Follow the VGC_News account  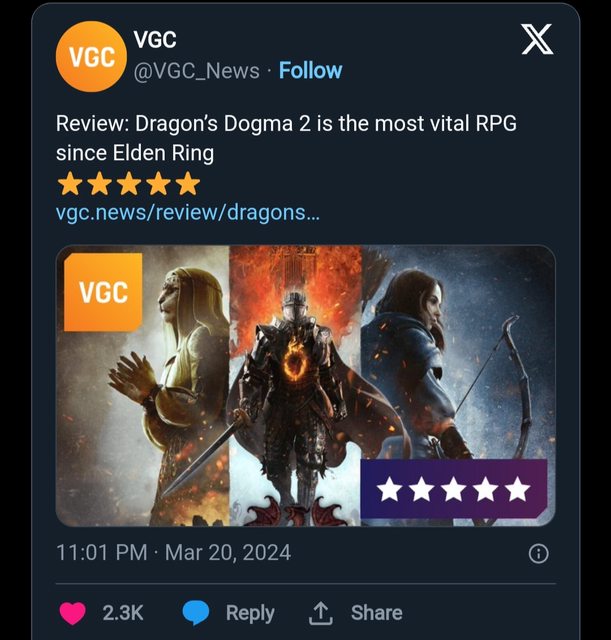[x=310, y=71]
